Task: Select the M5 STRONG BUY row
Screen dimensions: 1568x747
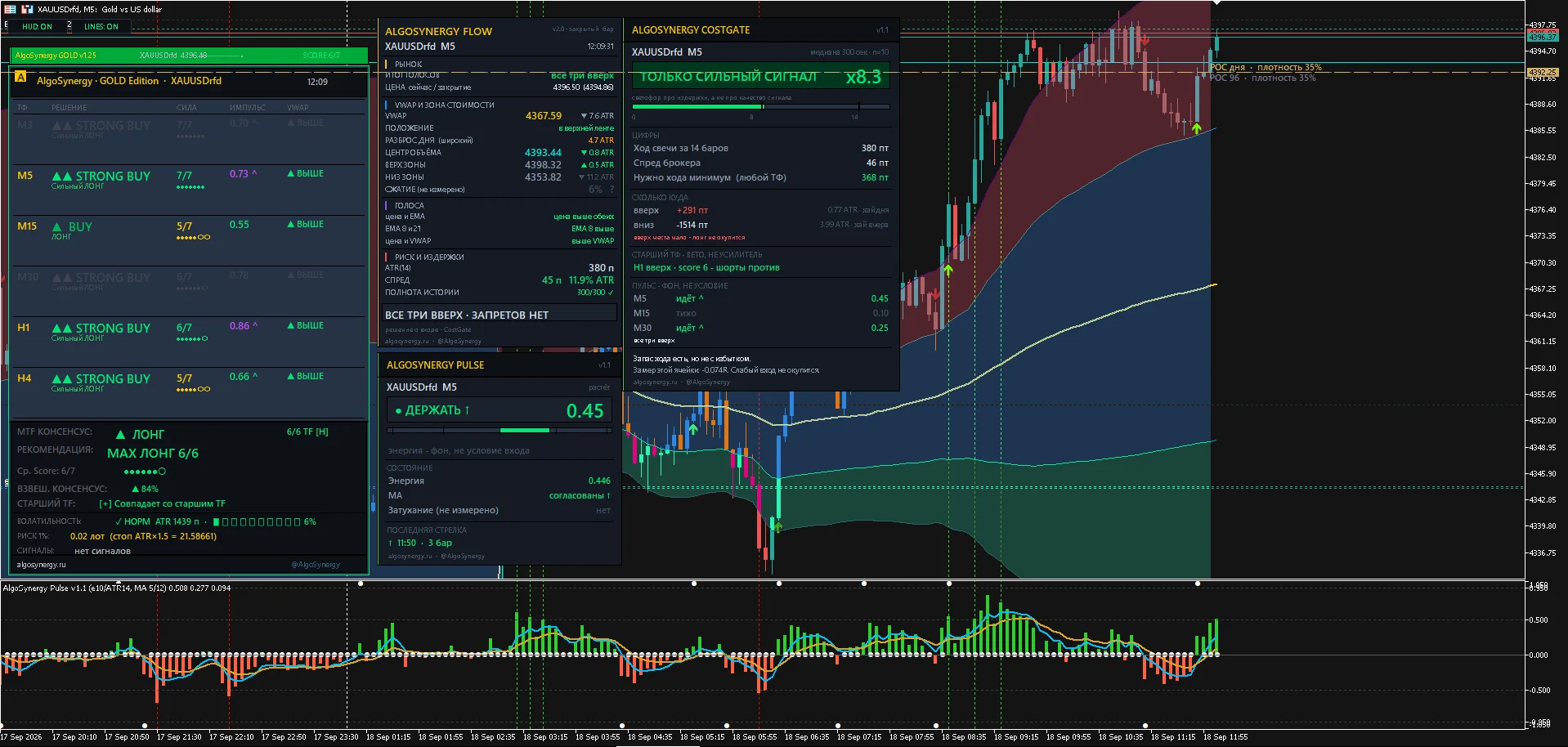Action: click(188, 190)
